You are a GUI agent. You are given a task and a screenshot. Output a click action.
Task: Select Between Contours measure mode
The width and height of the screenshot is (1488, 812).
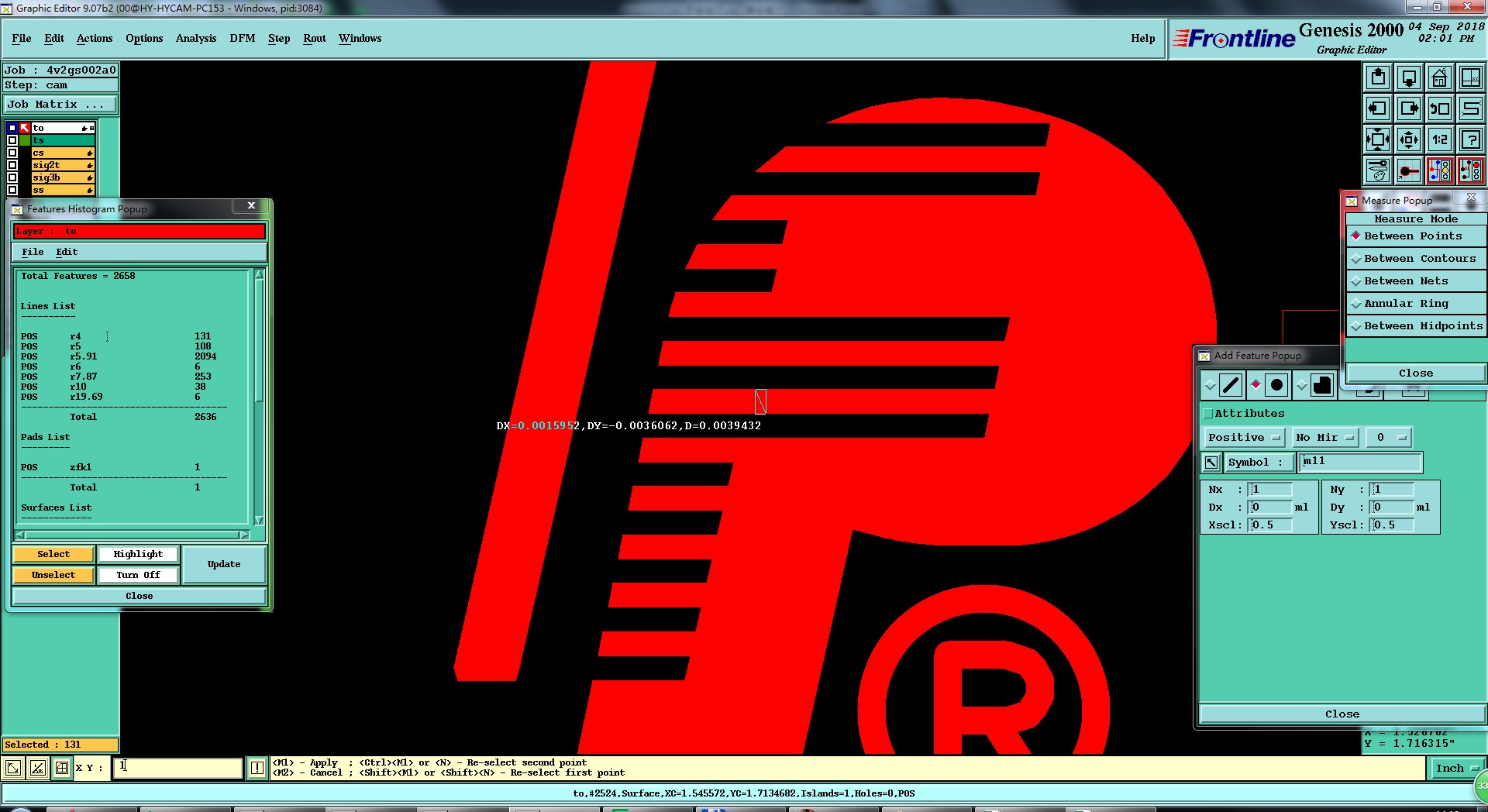[1417, 259]
